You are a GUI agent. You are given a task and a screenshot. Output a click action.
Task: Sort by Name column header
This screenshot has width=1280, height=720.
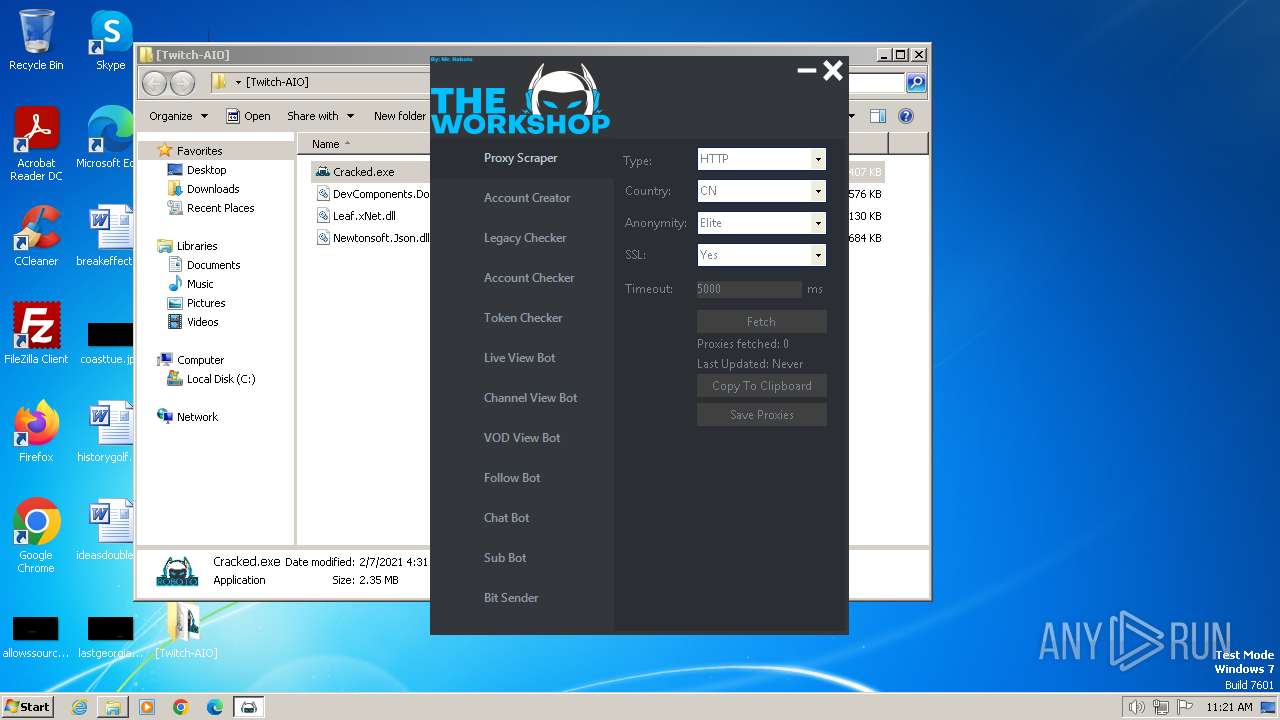[326, 144]
